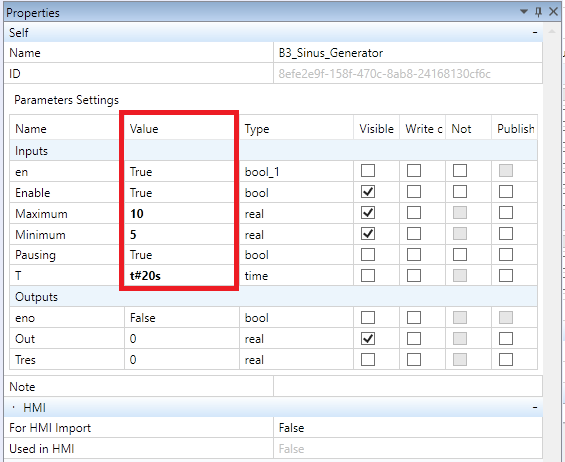Select the Inputs group row

pyautogui.click(x=273, y=151)
